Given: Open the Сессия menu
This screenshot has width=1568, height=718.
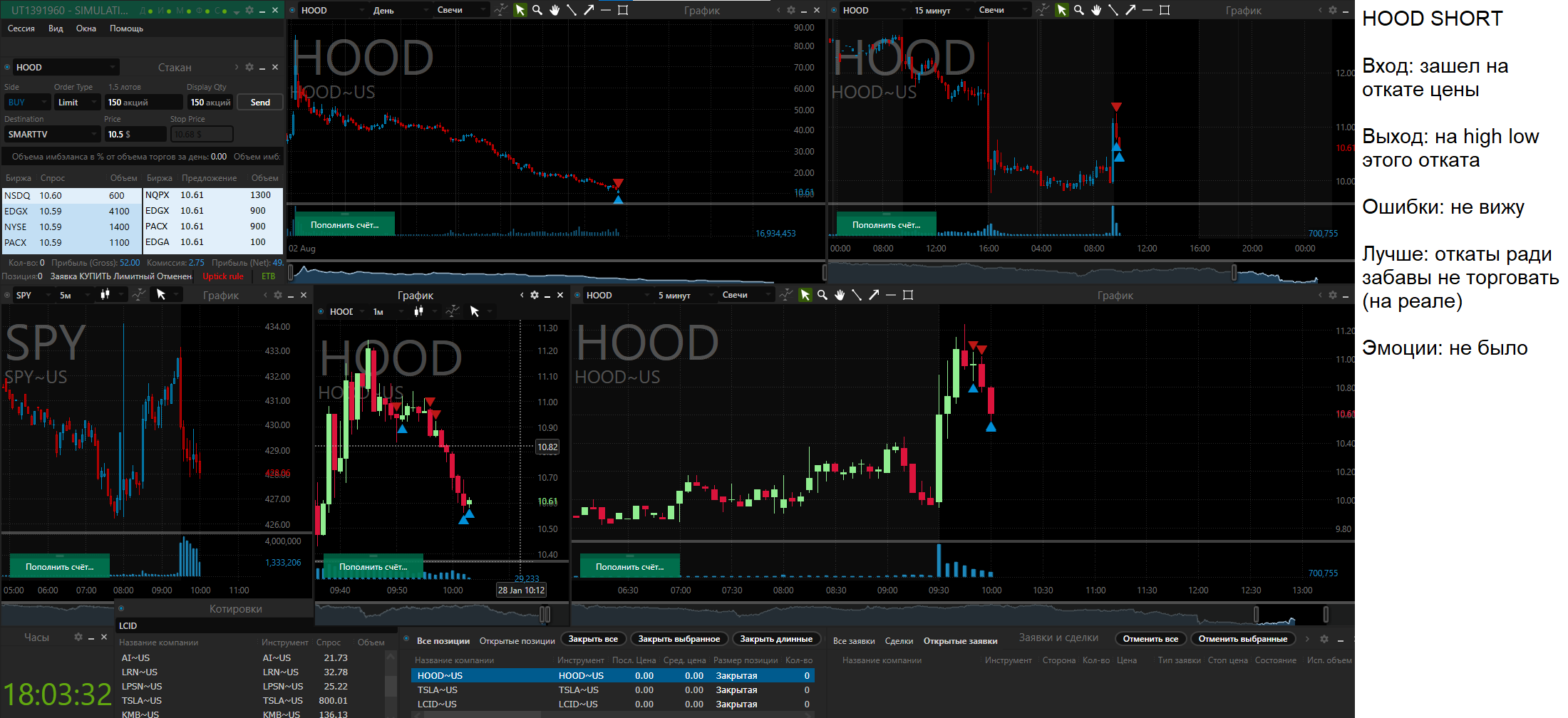Looking at the screenshot, I should click(x=21, y=28).
